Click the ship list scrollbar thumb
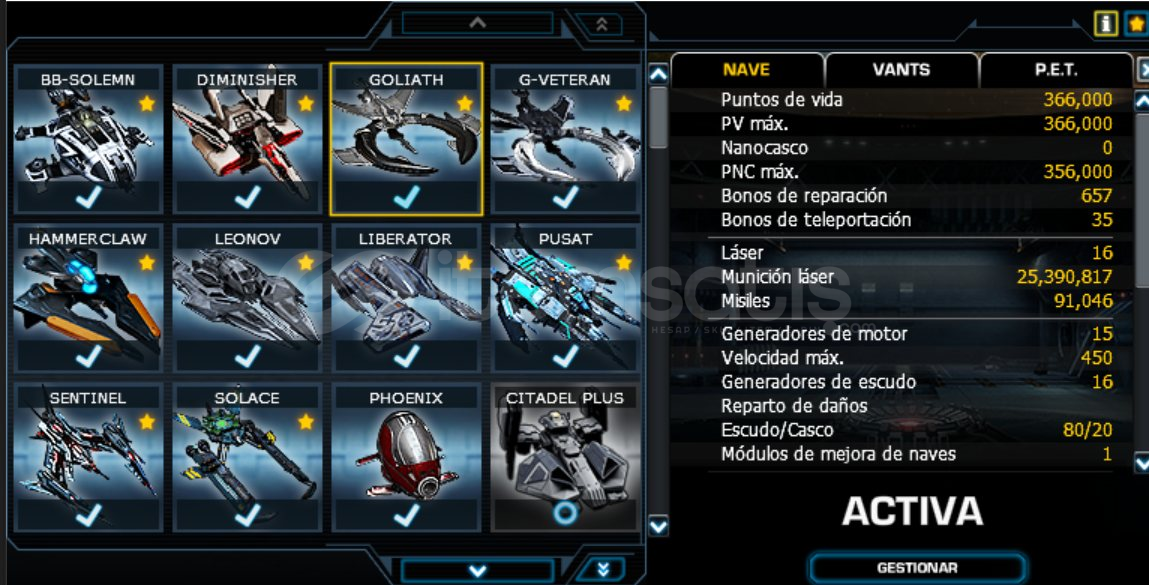 [x=658, y=117]
